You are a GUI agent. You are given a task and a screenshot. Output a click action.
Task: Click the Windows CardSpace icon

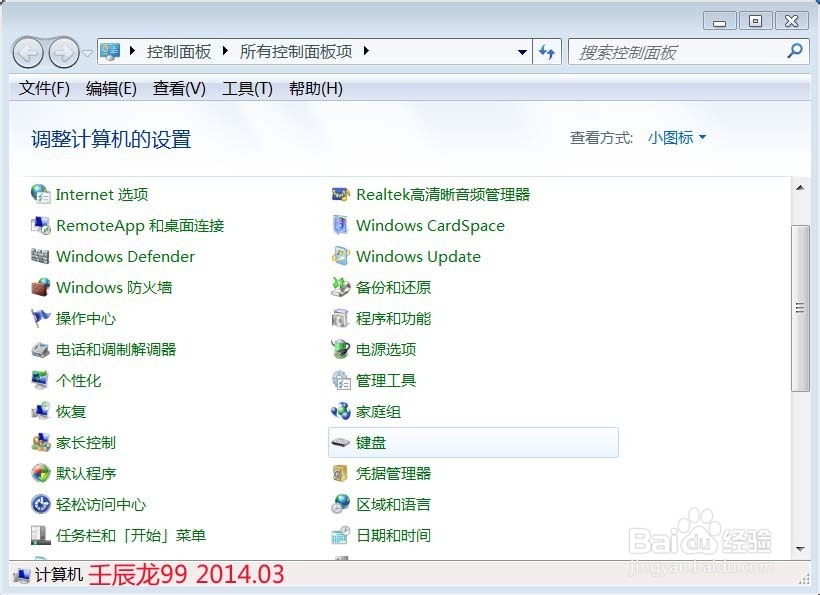coord(340,225)
